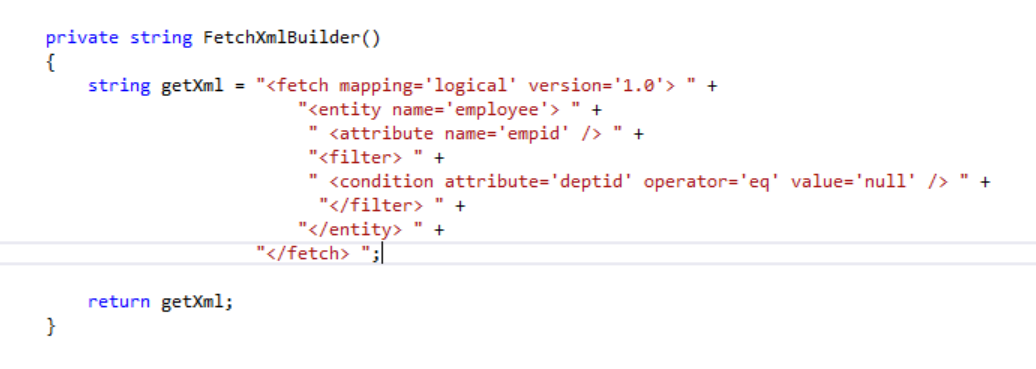Click the method's closing curly brace

(50, 326)
